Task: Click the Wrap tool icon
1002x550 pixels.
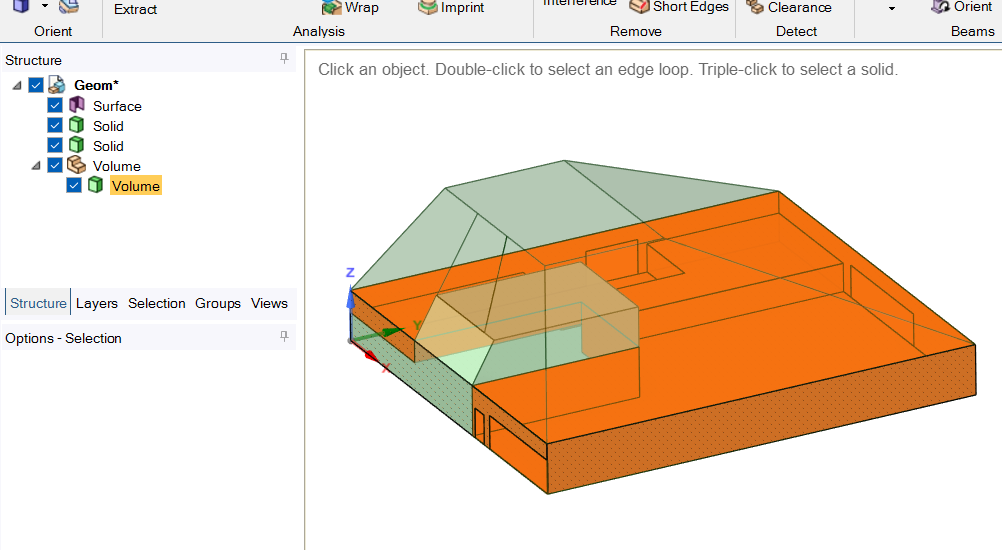Action: point(331,8)
